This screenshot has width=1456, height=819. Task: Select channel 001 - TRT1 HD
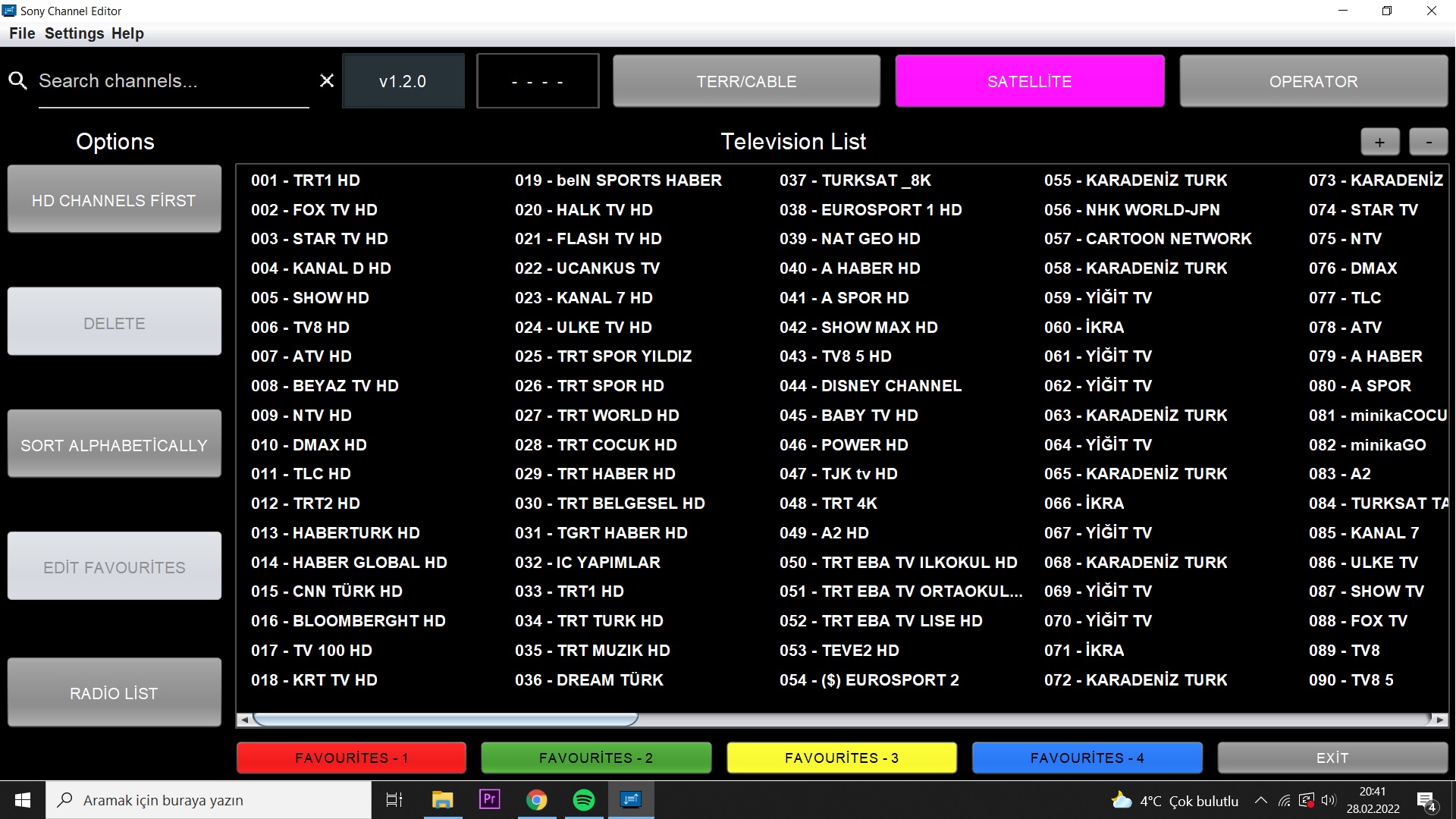(306, 180)
